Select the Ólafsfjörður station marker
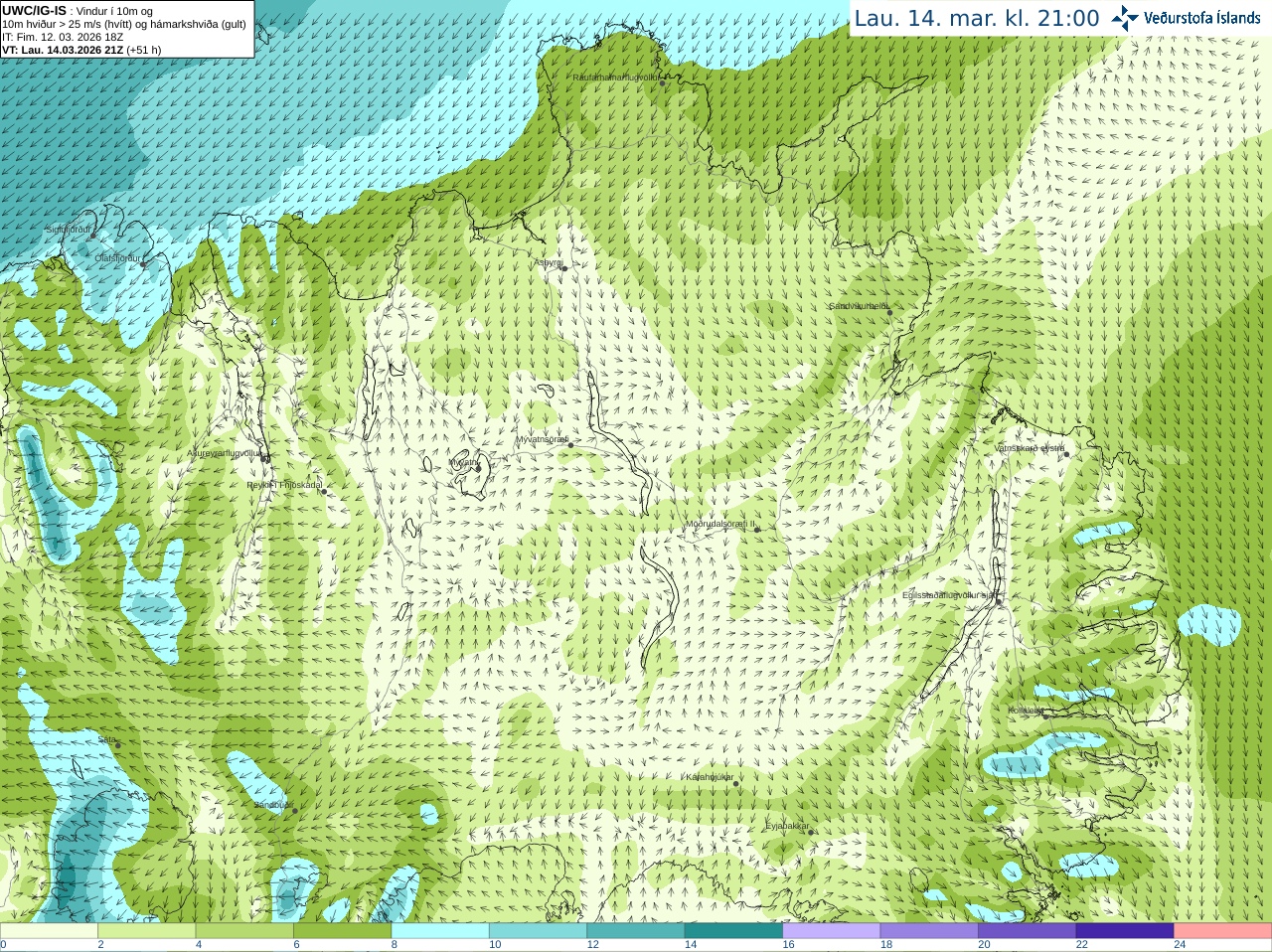Screen dimensions: 1272x952 [x=143, y=263]
